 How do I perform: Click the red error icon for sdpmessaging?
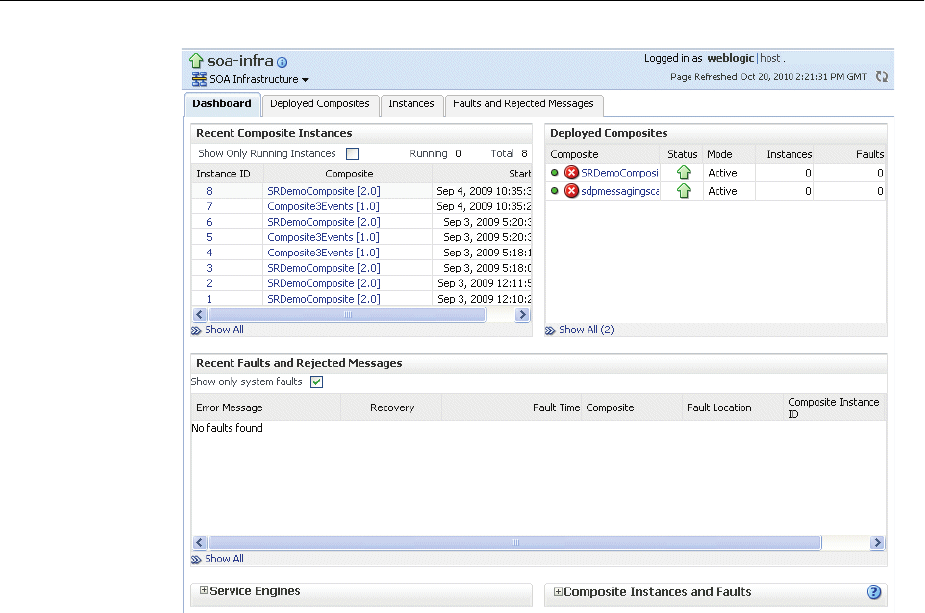(x=571, y=191)
